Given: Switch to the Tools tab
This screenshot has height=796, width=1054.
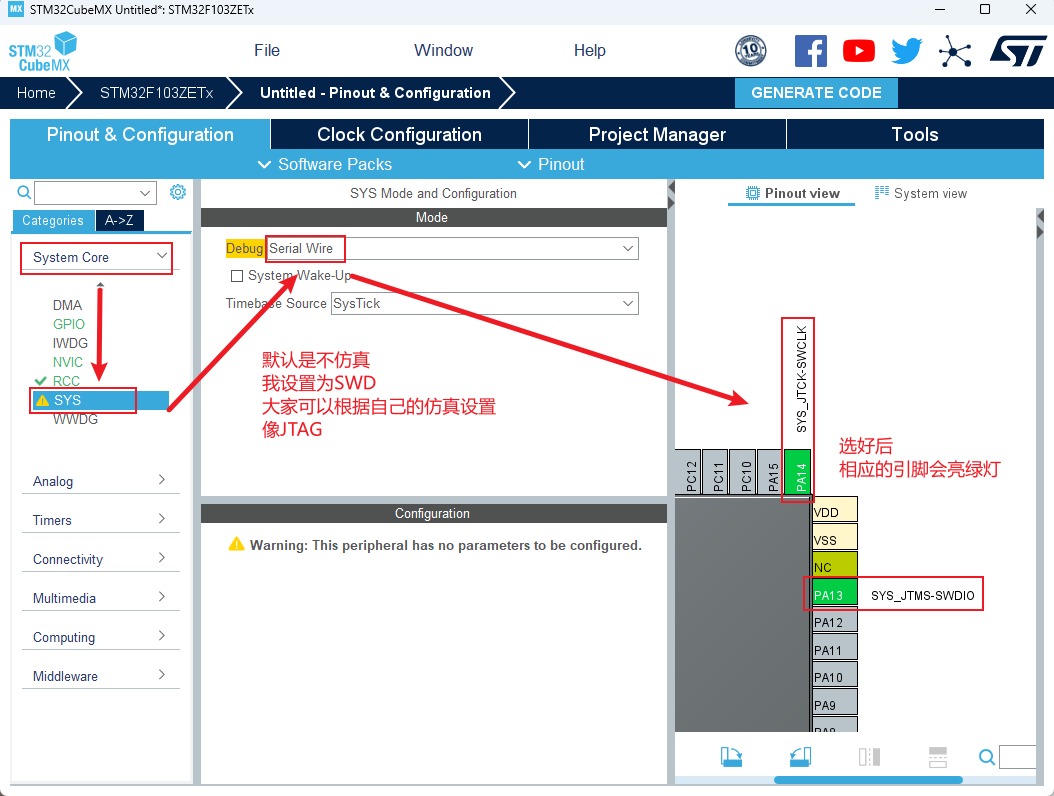Looking at the screenshot, I should click(x=915, y=134).
